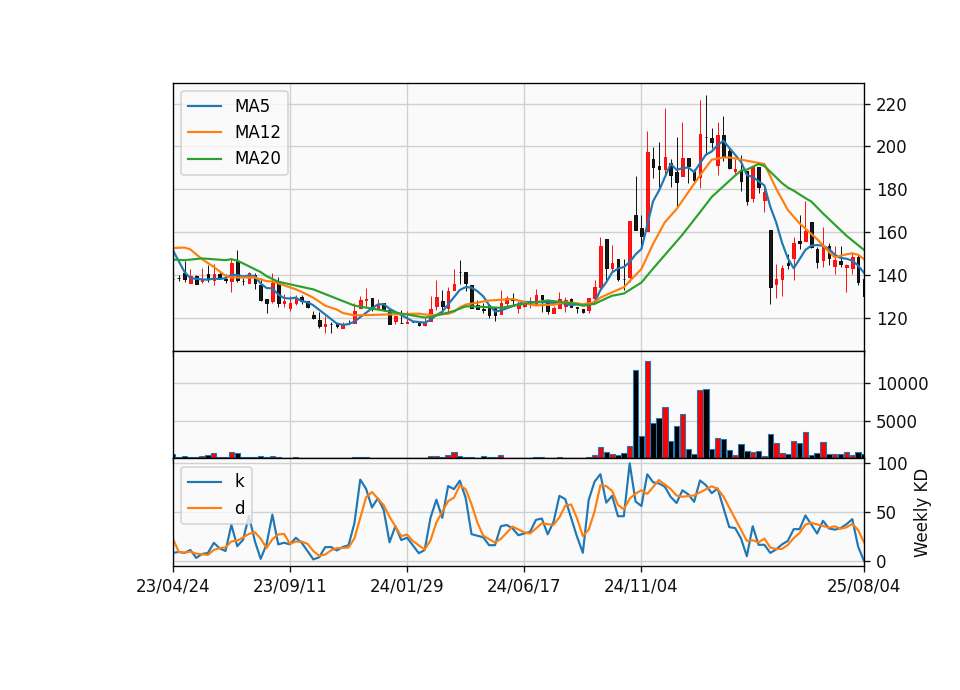Click the orange d legend line sample
This screenshot has height=690, width=960.
pyautogui.click(x=204, y=508)
